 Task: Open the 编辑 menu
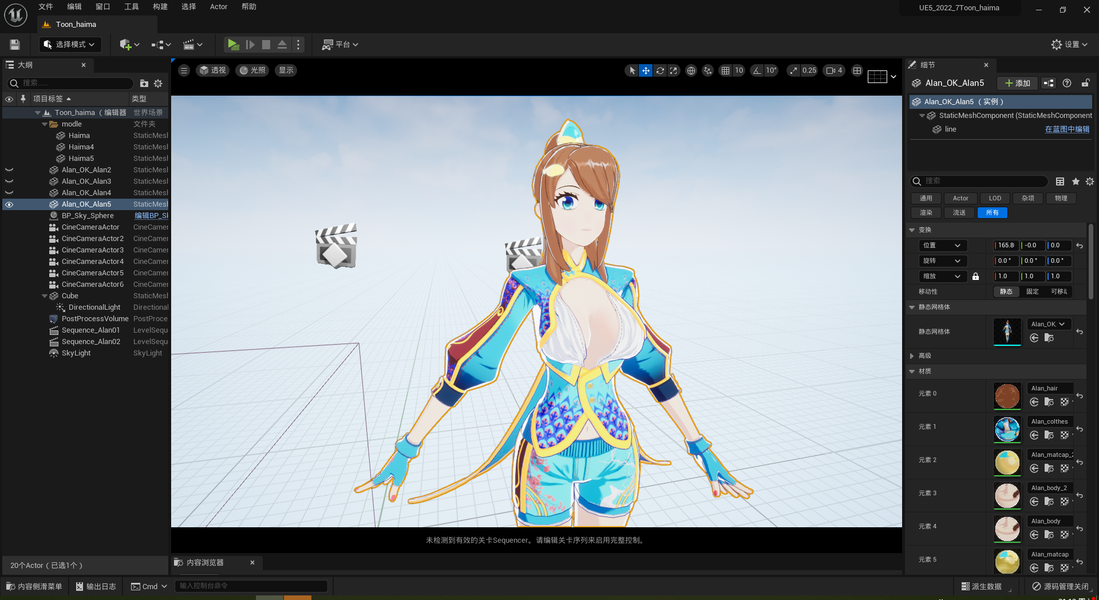click(x=74, y=7)
